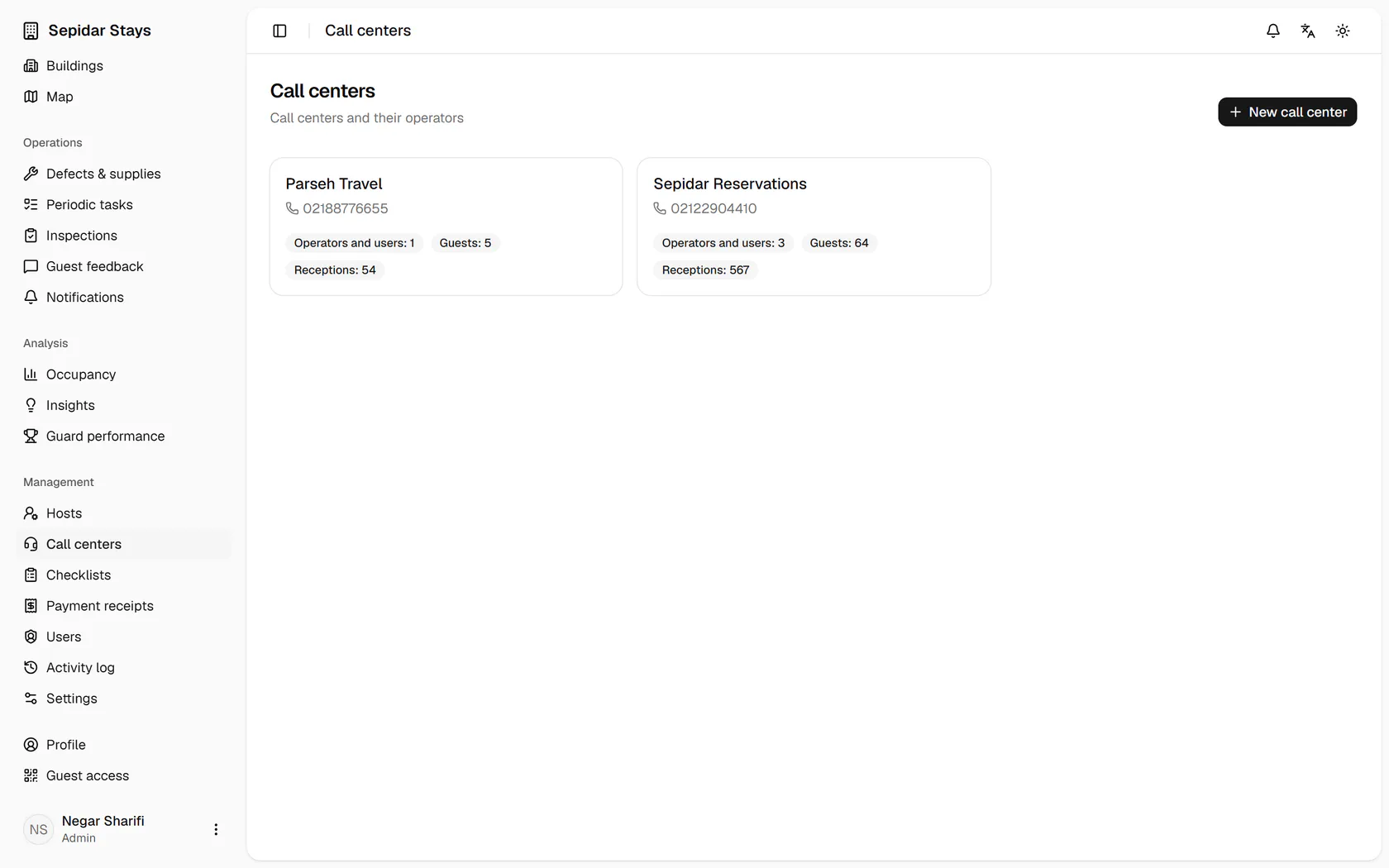Click Negar Sharifi user account

[124, 829]
